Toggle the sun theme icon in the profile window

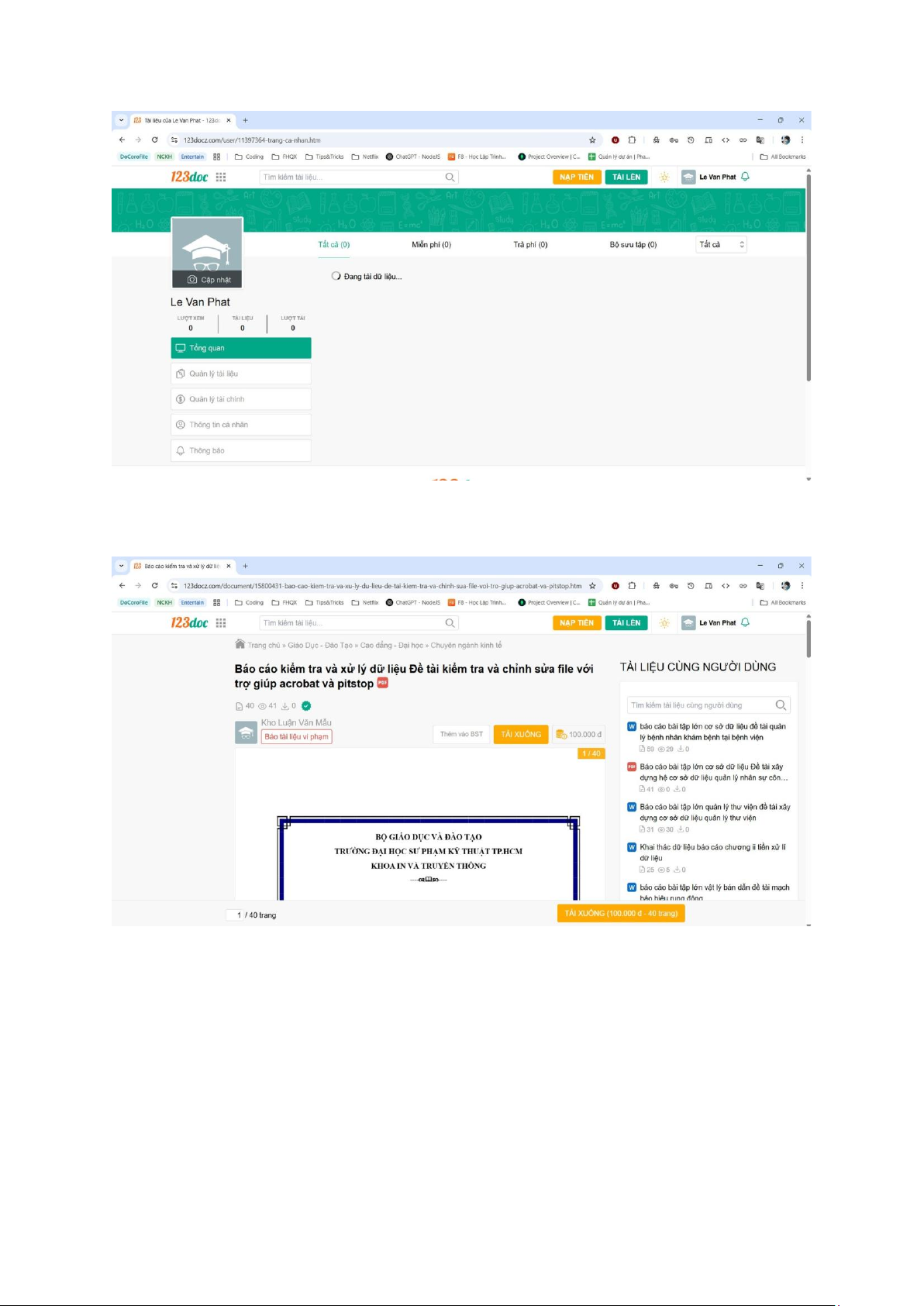[664, 177]
